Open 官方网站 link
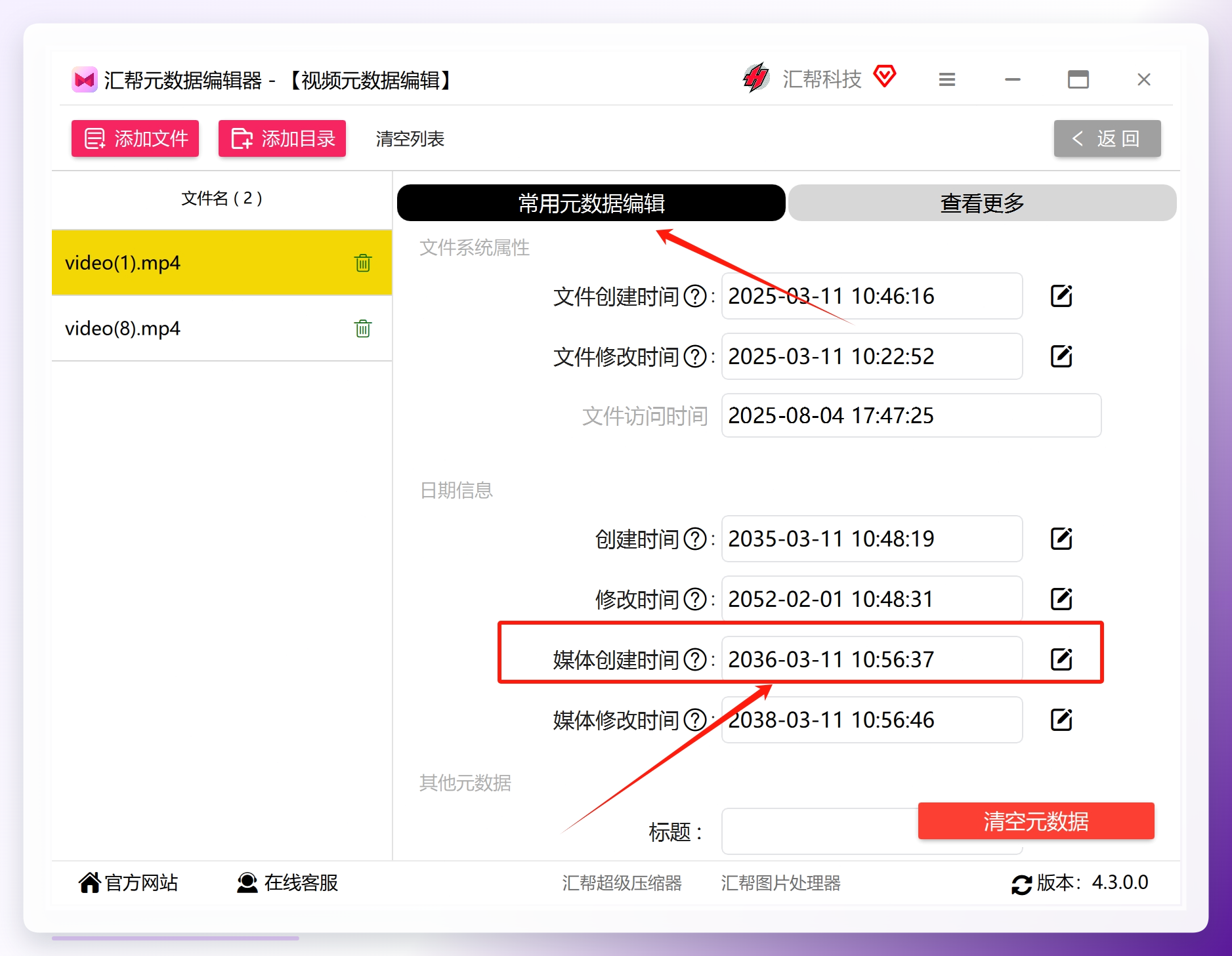 [128, 883]
